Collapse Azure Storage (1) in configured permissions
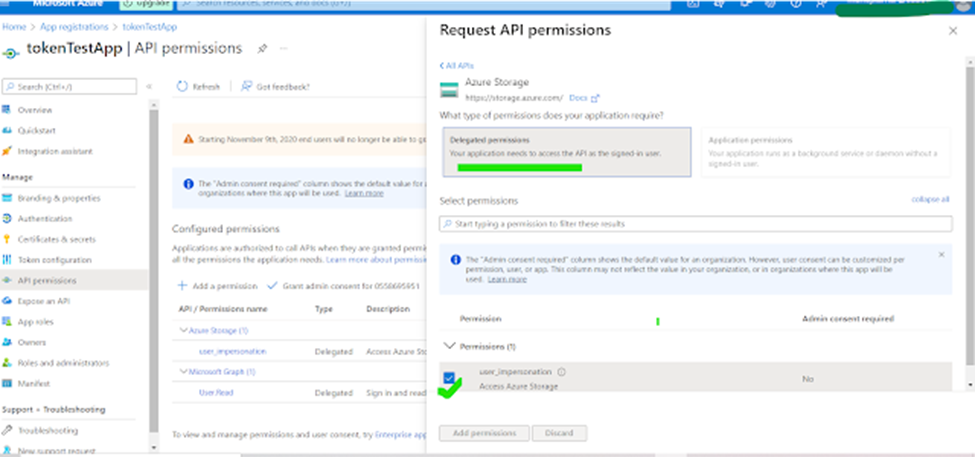 (183, 330)
